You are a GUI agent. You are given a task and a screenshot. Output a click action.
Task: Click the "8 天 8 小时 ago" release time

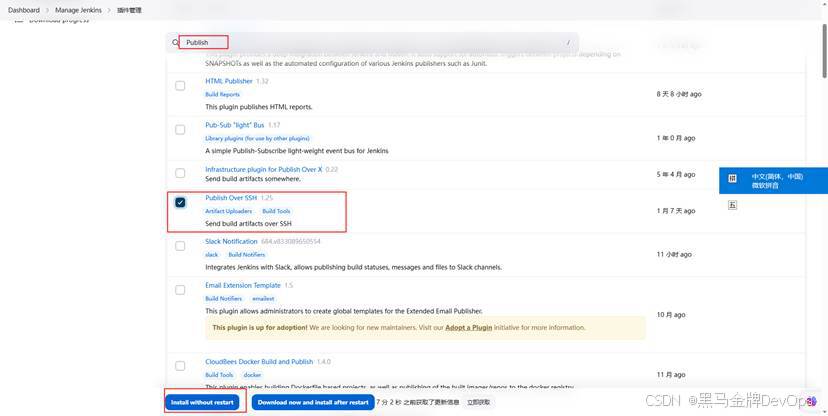pos(679,94)
